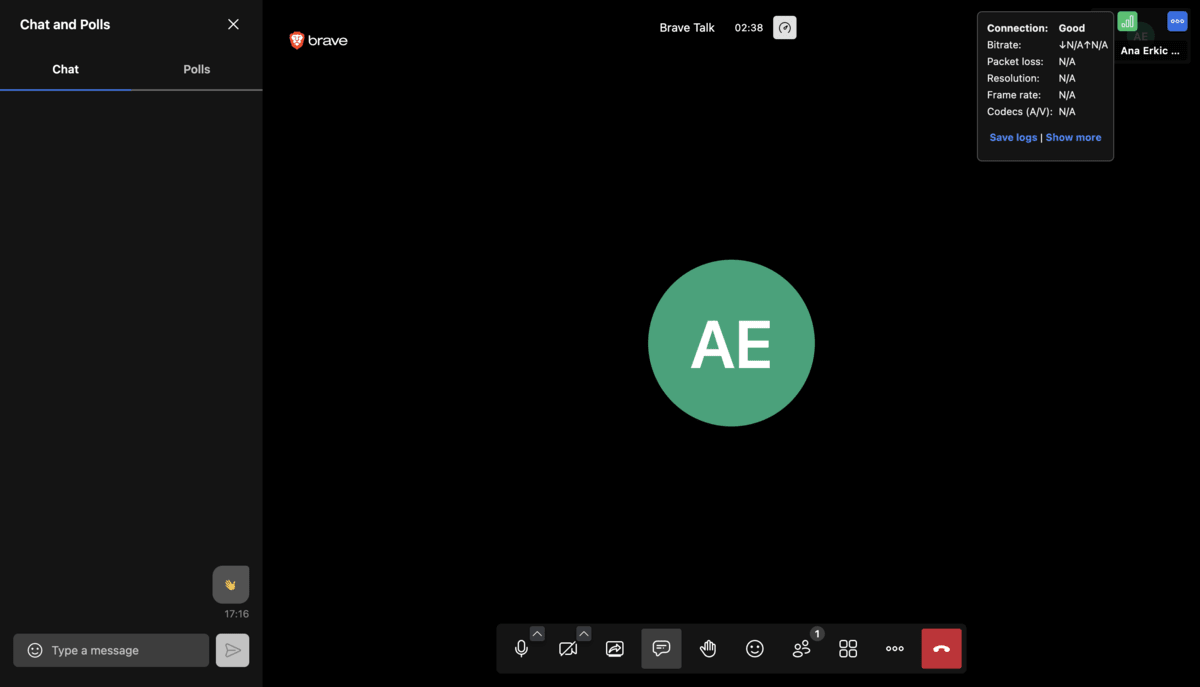Raise your hand
Image resolution: width=1200 pixels, height=687 pixels.
708,648
